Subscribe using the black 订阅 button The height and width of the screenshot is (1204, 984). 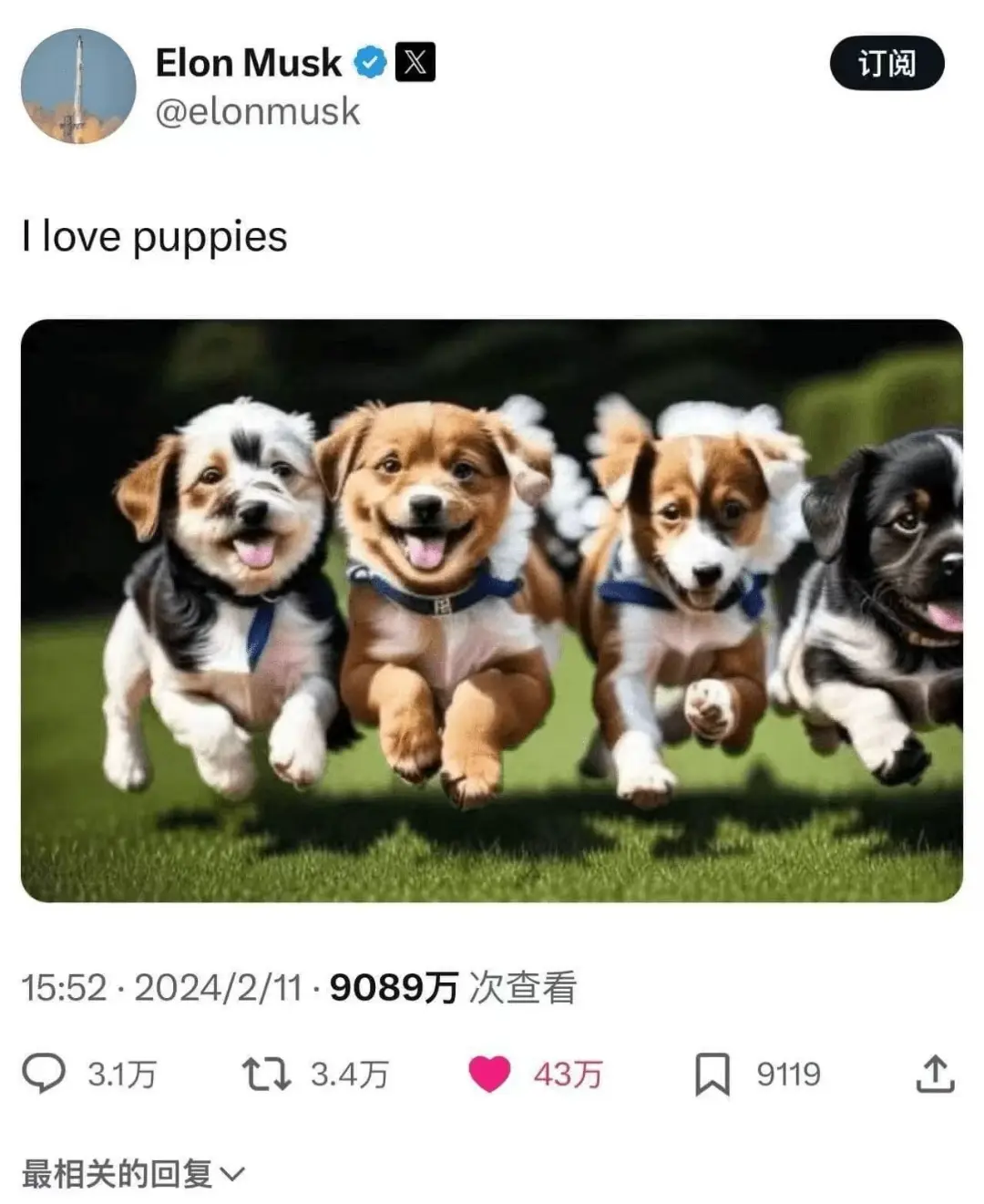coord(887,63)
